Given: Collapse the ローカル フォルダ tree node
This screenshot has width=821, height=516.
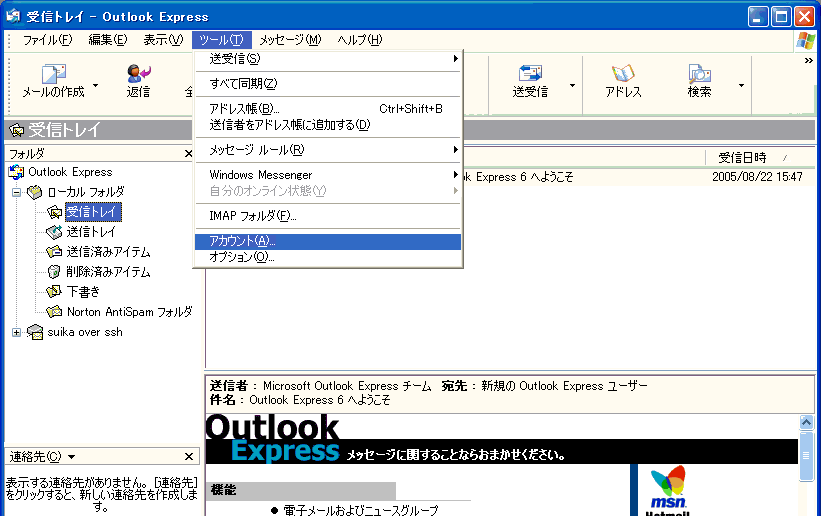Looking at the screenshot, I should point(16,191).
